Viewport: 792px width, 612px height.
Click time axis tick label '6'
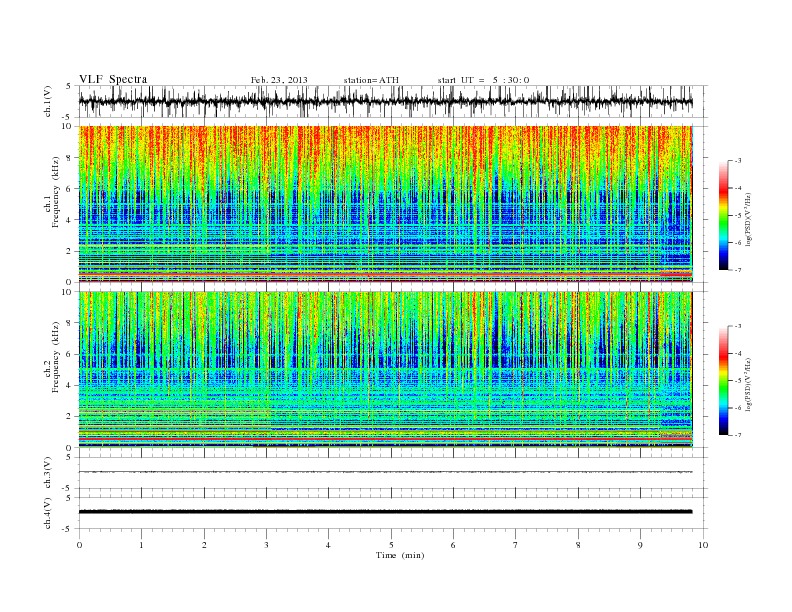453,545
